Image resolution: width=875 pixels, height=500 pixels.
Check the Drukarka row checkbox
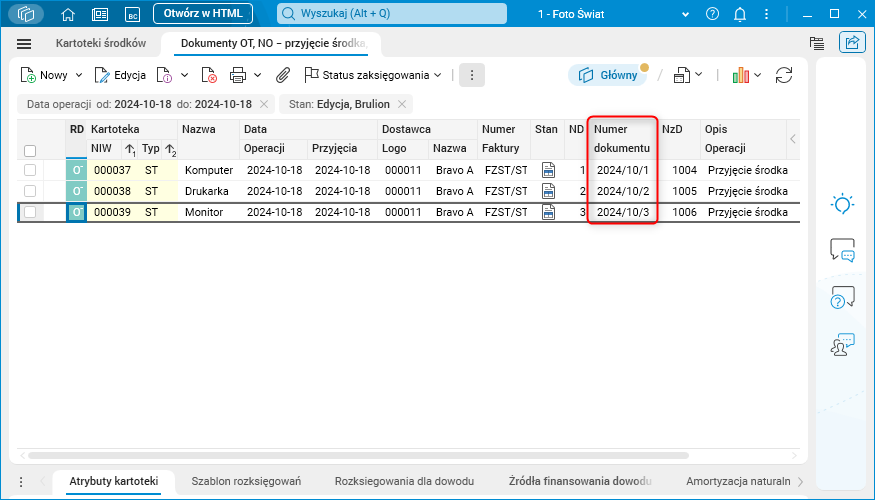30,191
